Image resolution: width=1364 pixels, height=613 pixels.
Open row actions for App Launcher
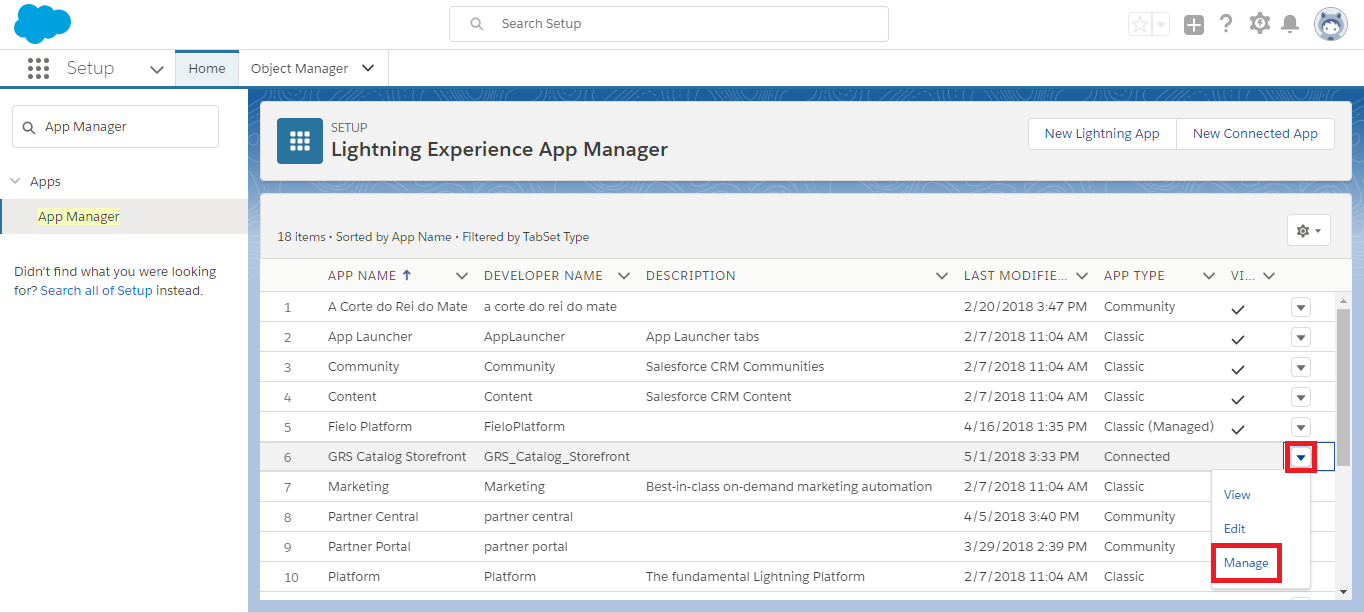(1301, 337)
